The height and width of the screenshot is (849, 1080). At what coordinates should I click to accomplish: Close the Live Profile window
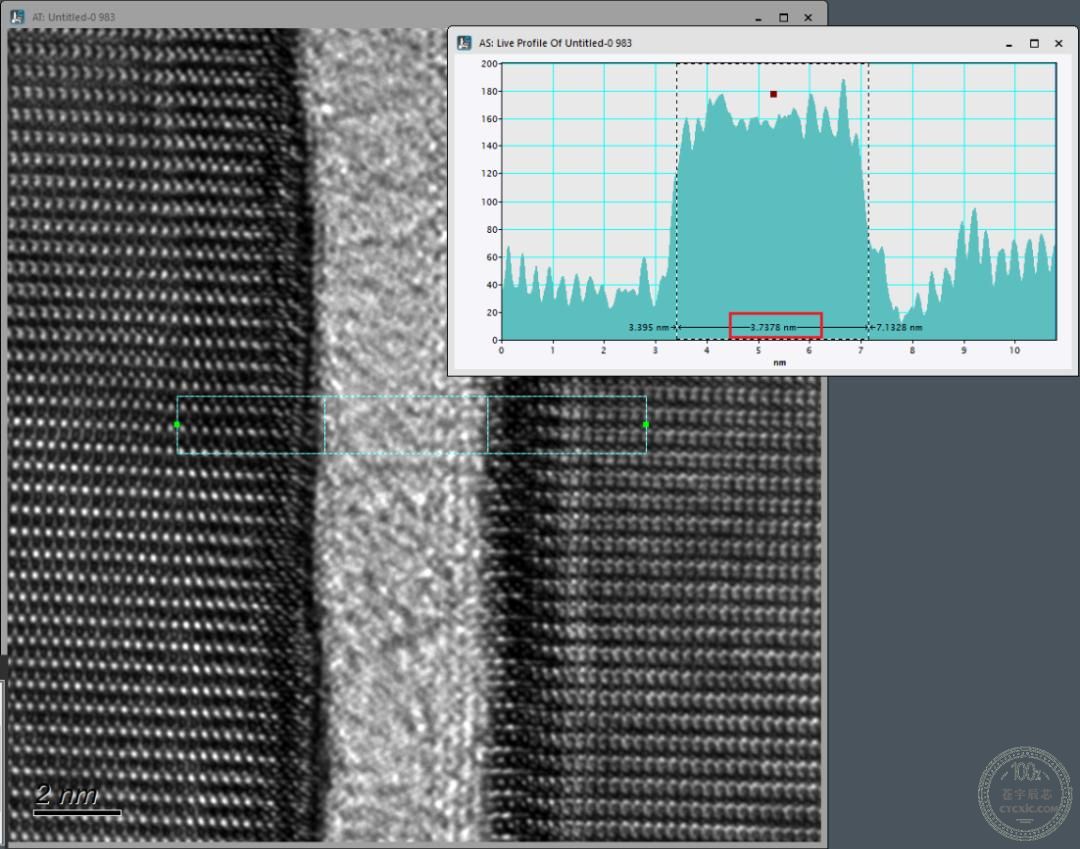point(1059,43)
